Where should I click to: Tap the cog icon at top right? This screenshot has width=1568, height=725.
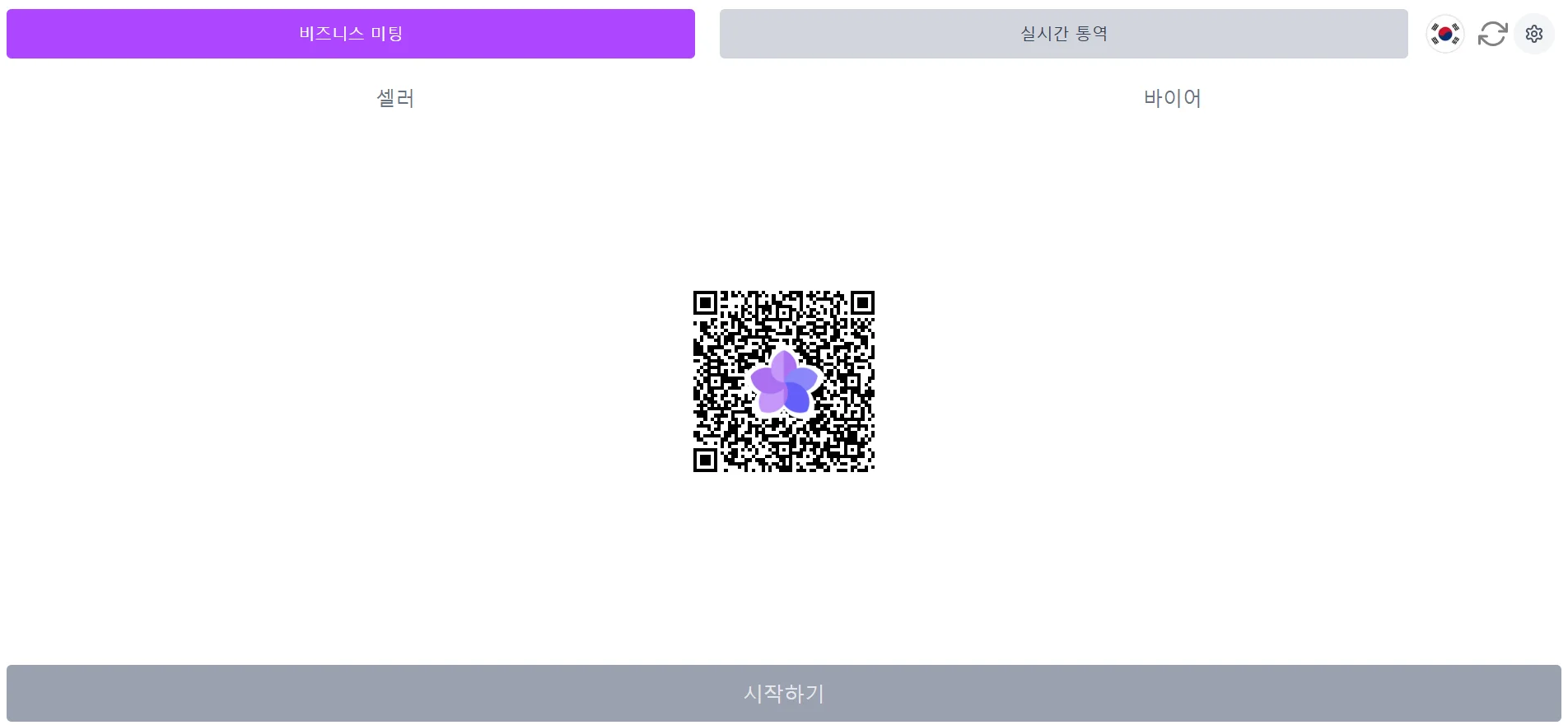point(1533,34)
